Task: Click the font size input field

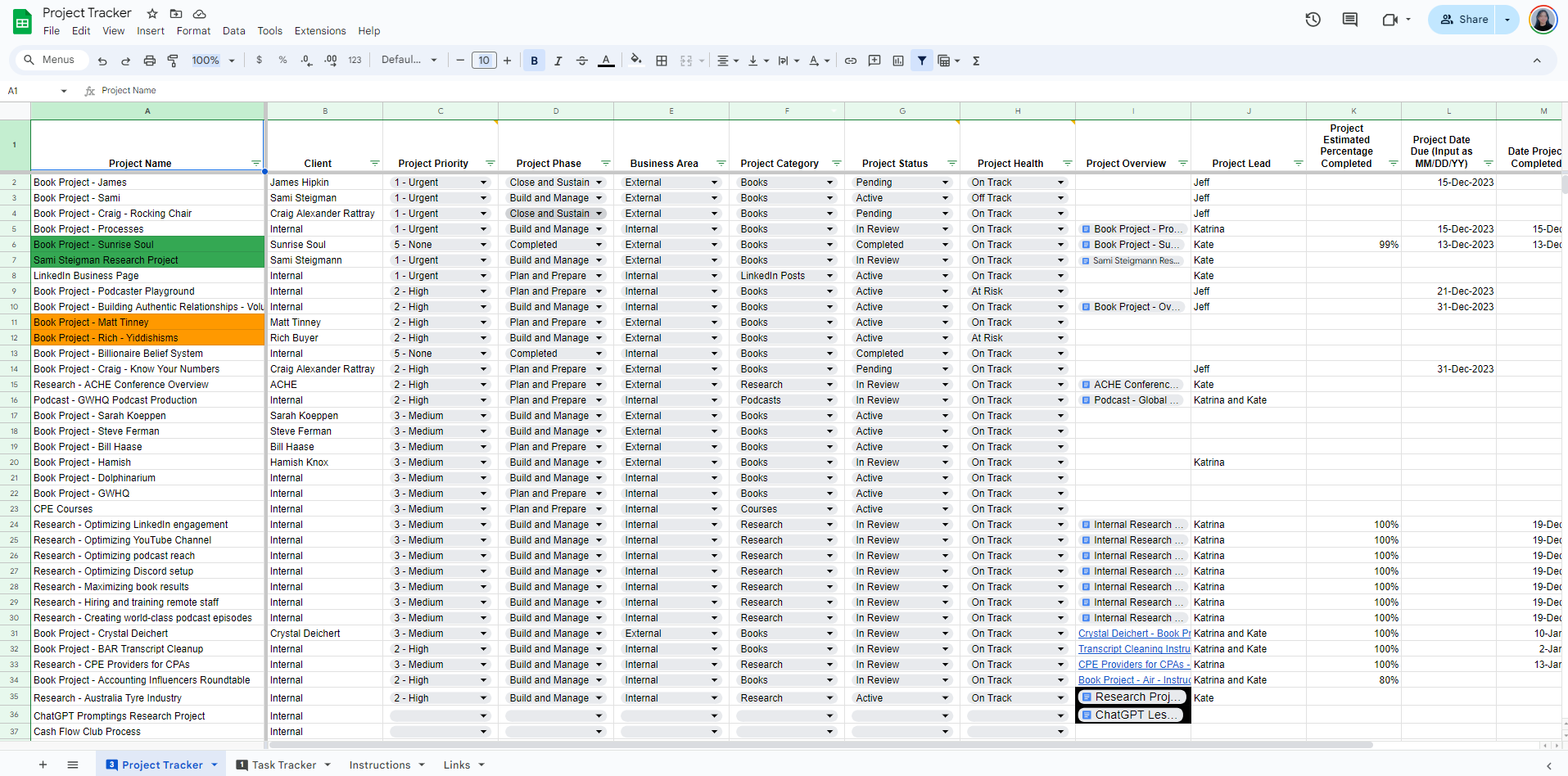Action: point(484,61)
